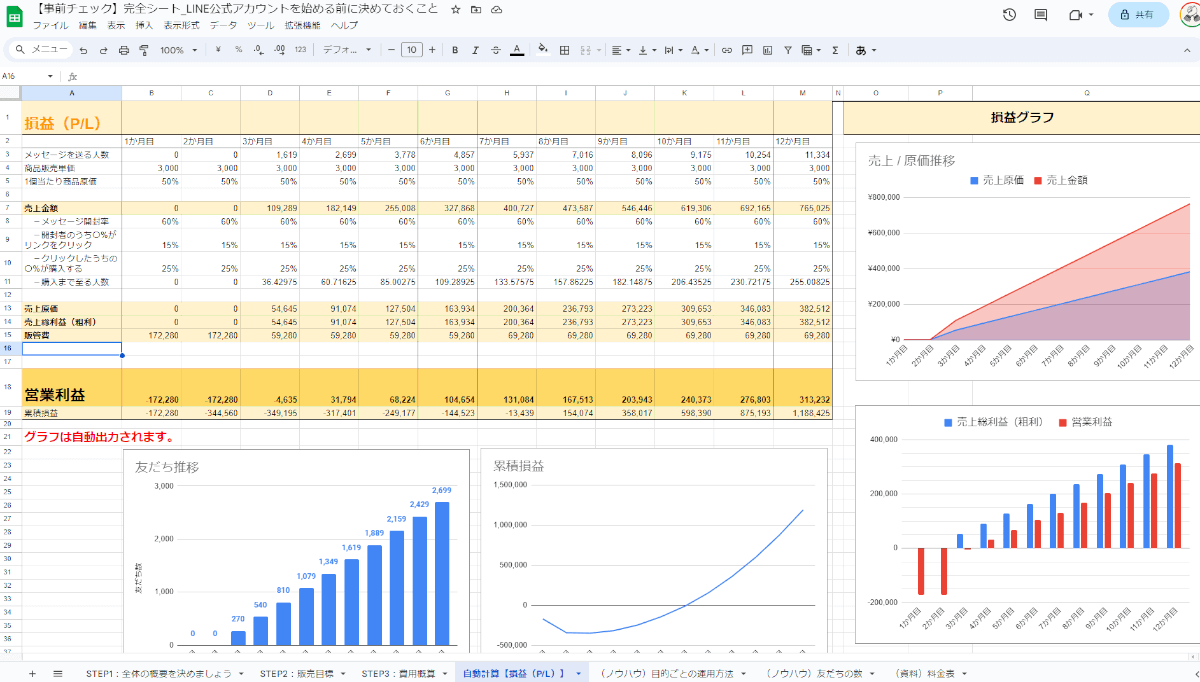The image size is (1200, 682).
Task: Switch to the STEP2：販売目標 sheet tab
Action: [297, 674]
